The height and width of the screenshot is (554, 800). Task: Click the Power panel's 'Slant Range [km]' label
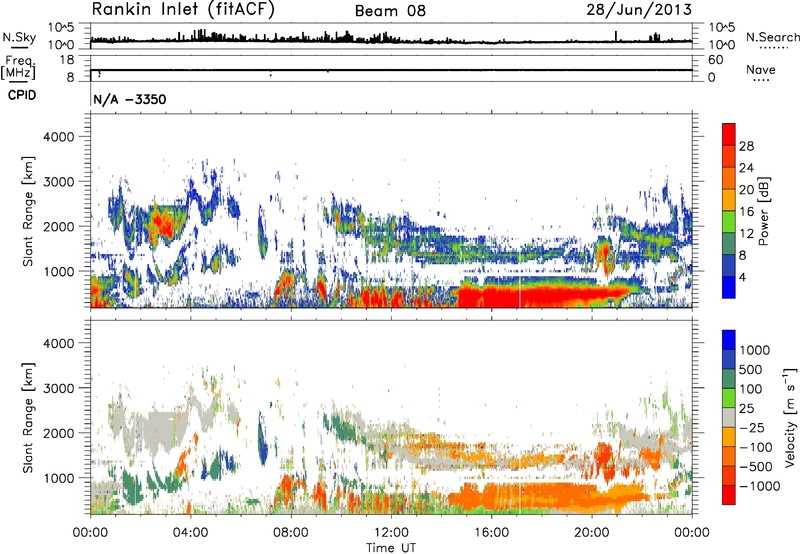28,211
